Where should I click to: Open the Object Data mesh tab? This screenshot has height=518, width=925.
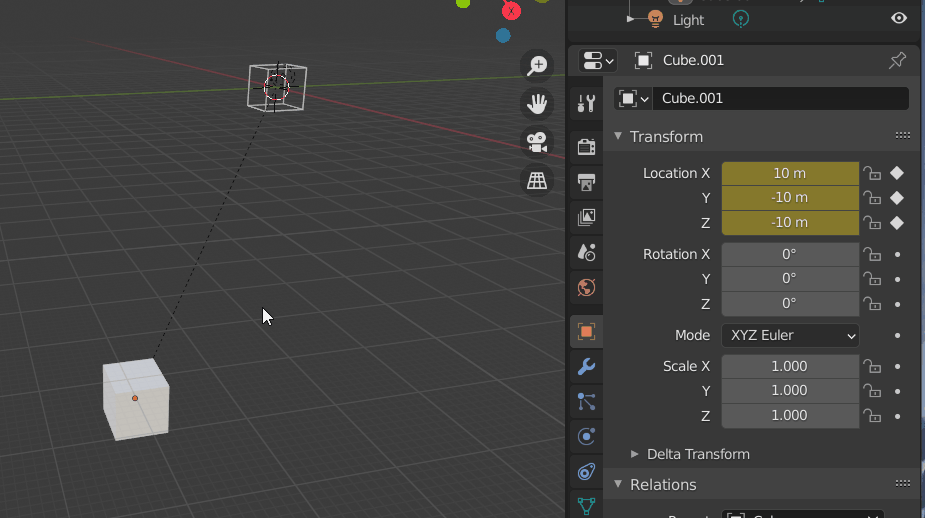(x=586, y=506)
